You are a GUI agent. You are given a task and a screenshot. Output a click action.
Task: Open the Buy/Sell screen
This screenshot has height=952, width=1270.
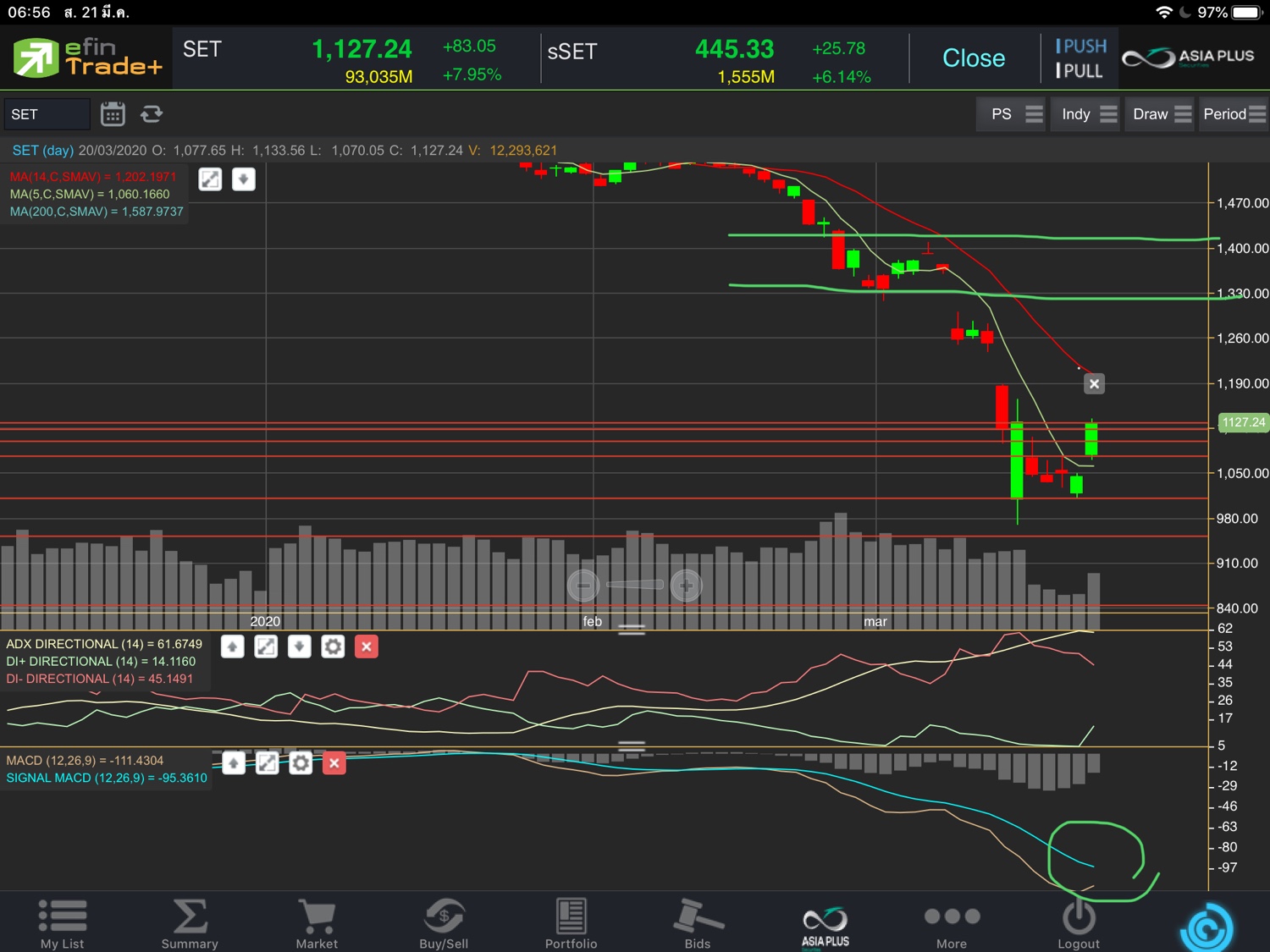[x=444, y=924]
